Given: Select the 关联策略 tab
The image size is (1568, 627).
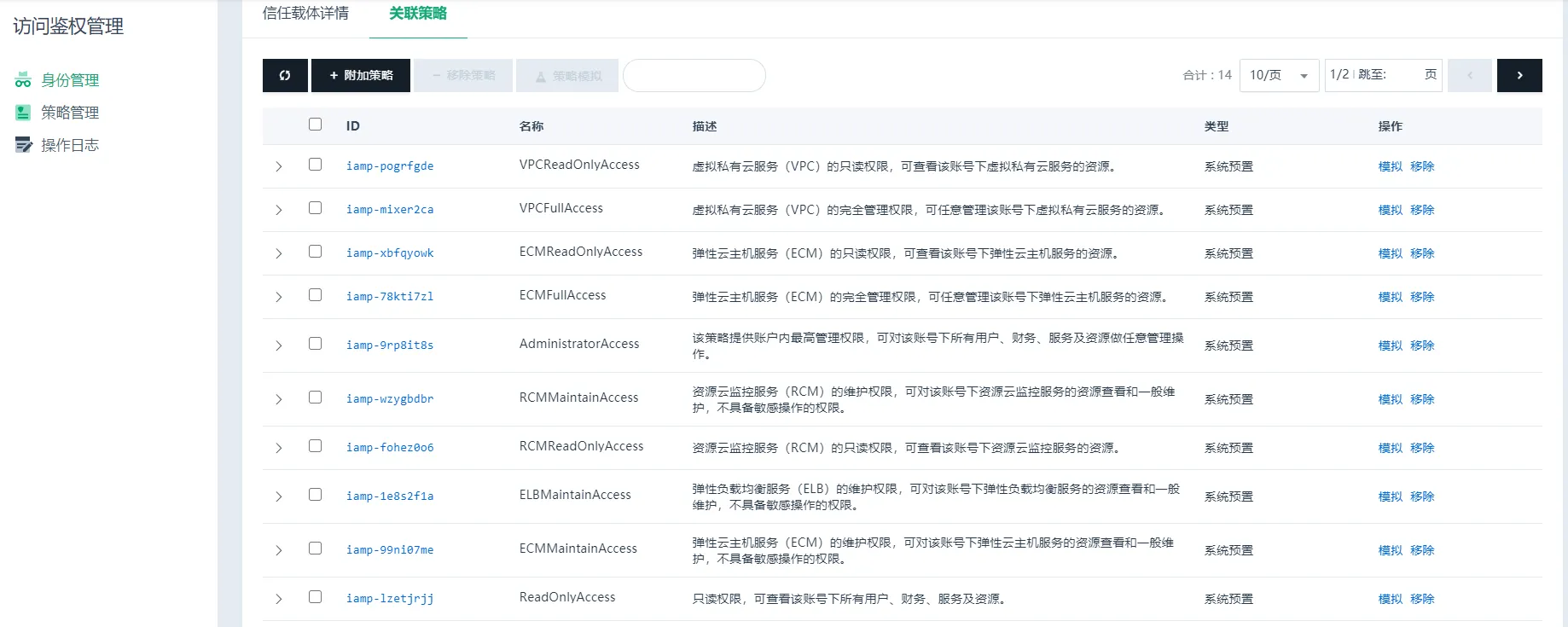Looking at the screenshot, I should coord(418,14).
